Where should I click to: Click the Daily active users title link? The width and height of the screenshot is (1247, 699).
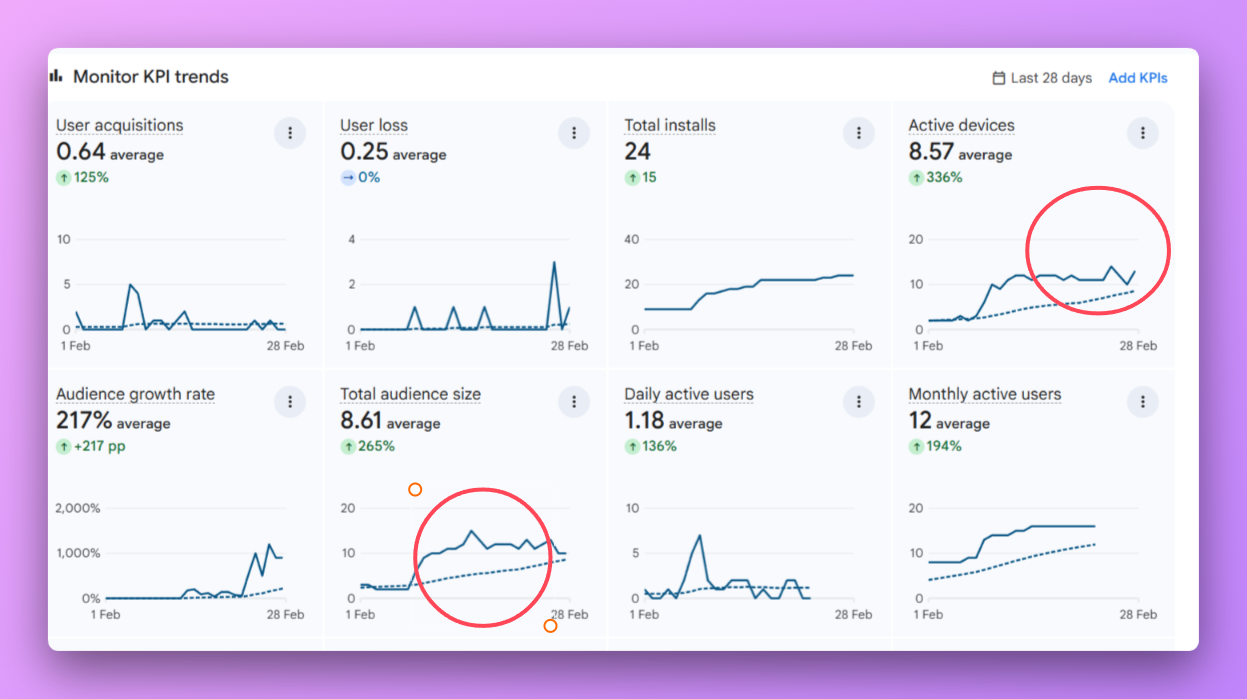click(689, 394)
